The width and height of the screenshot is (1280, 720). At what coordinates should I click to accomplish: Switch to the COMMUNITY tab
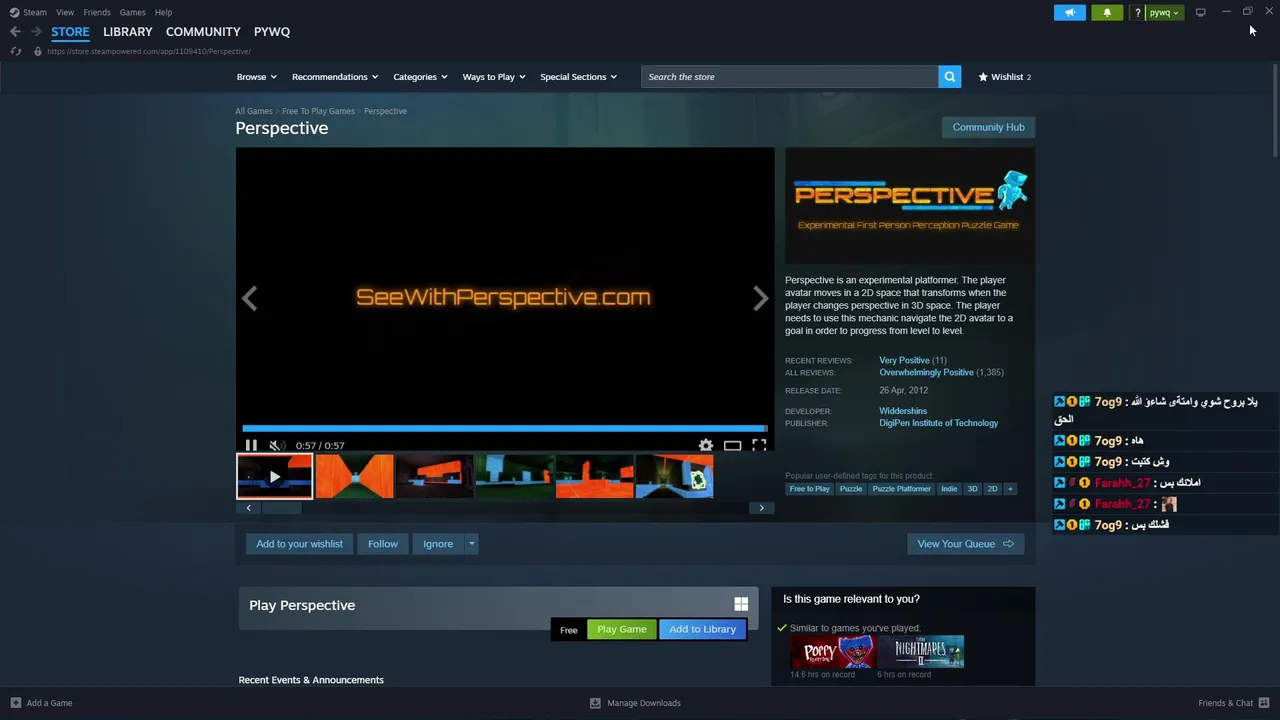pyautogui.click(x=203, y=32)
